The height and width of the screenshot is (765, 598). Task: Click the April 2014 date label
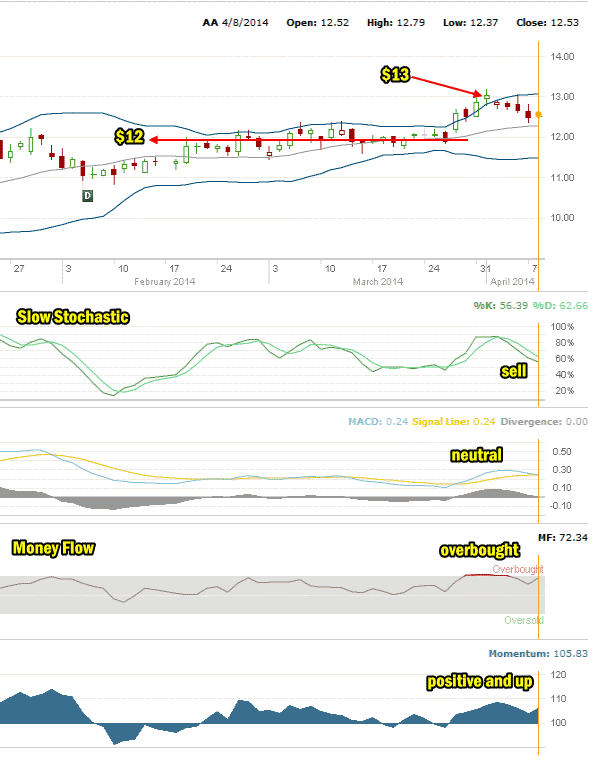pyautogui.click(x=512, y=282)
